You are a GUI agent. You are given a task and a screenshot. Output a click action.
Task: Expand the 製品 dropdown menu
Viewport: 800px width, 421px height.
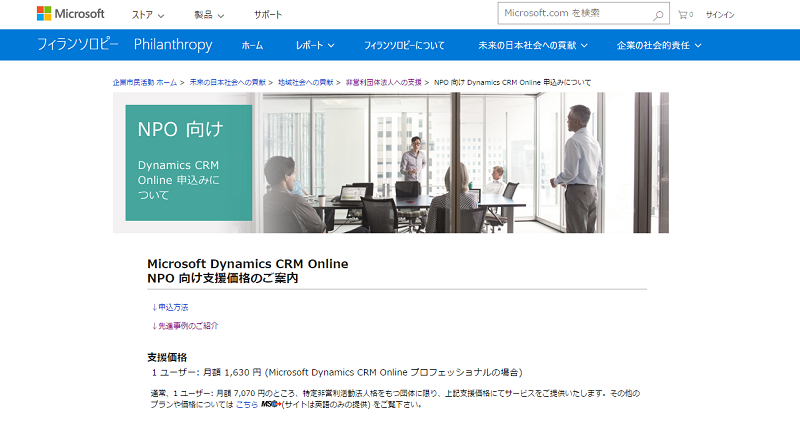(x=209, y=15)
